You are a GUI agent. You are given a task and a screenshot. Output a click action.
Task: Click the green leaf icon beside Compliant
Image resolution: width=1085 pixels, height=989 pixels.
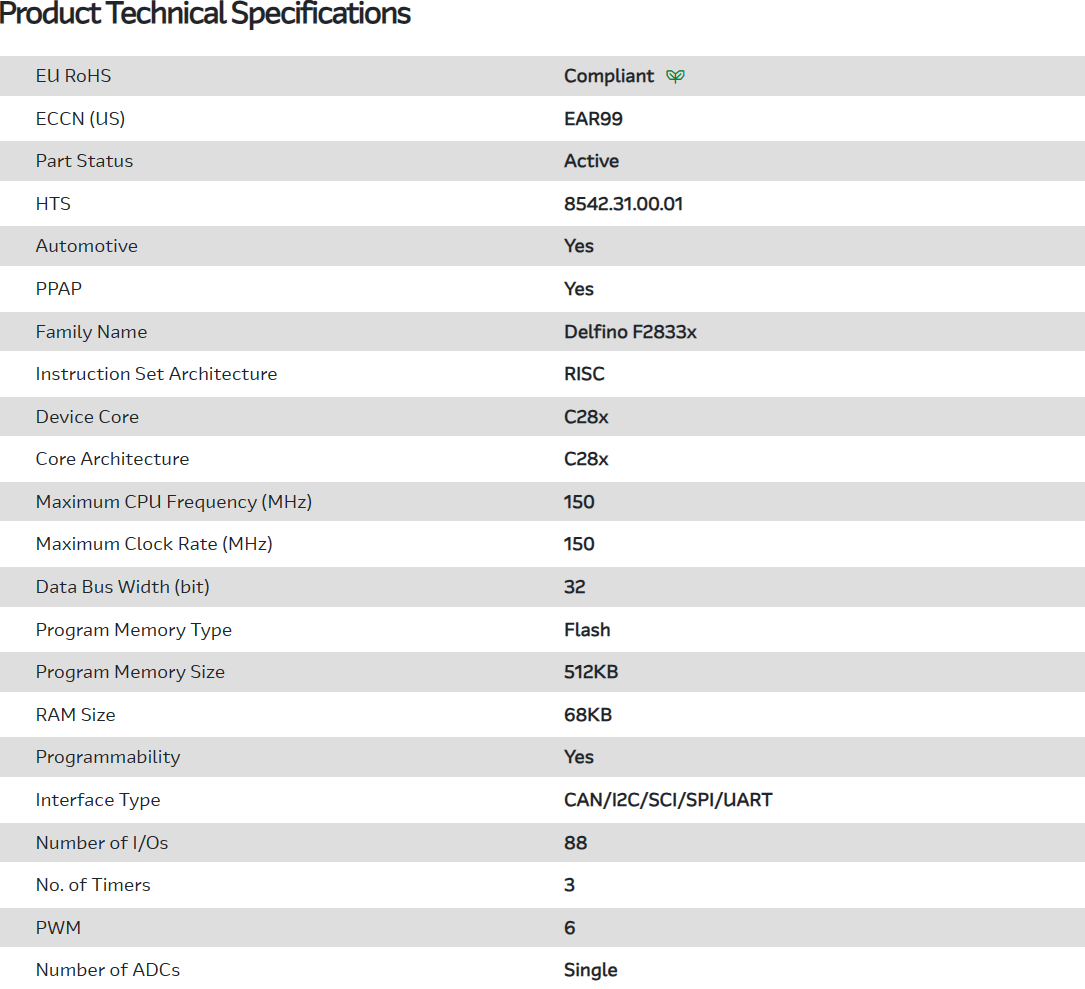tap(676, 76)
